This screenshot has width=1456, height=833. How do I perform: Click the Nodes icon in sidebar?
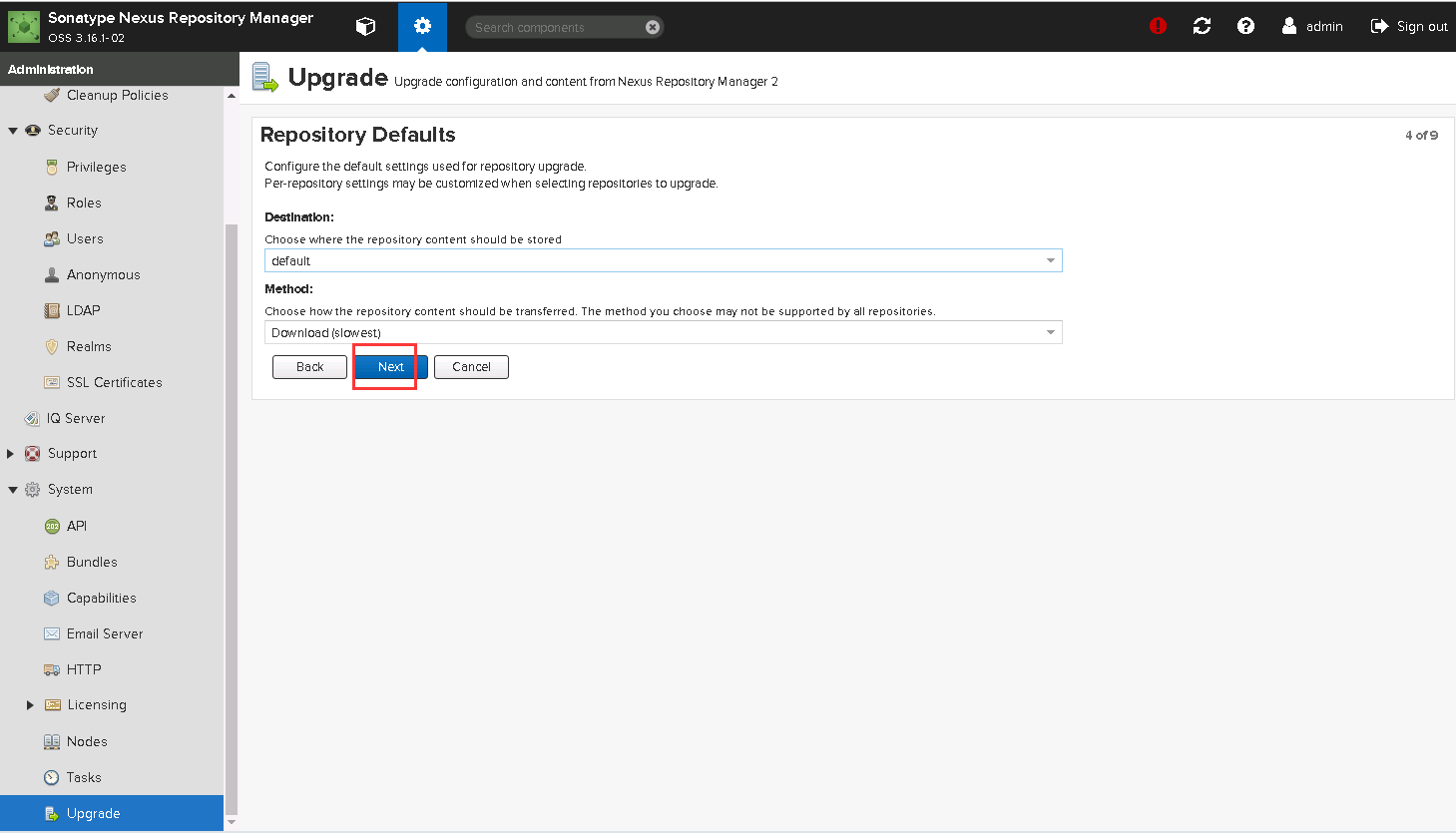pos(52,741)
